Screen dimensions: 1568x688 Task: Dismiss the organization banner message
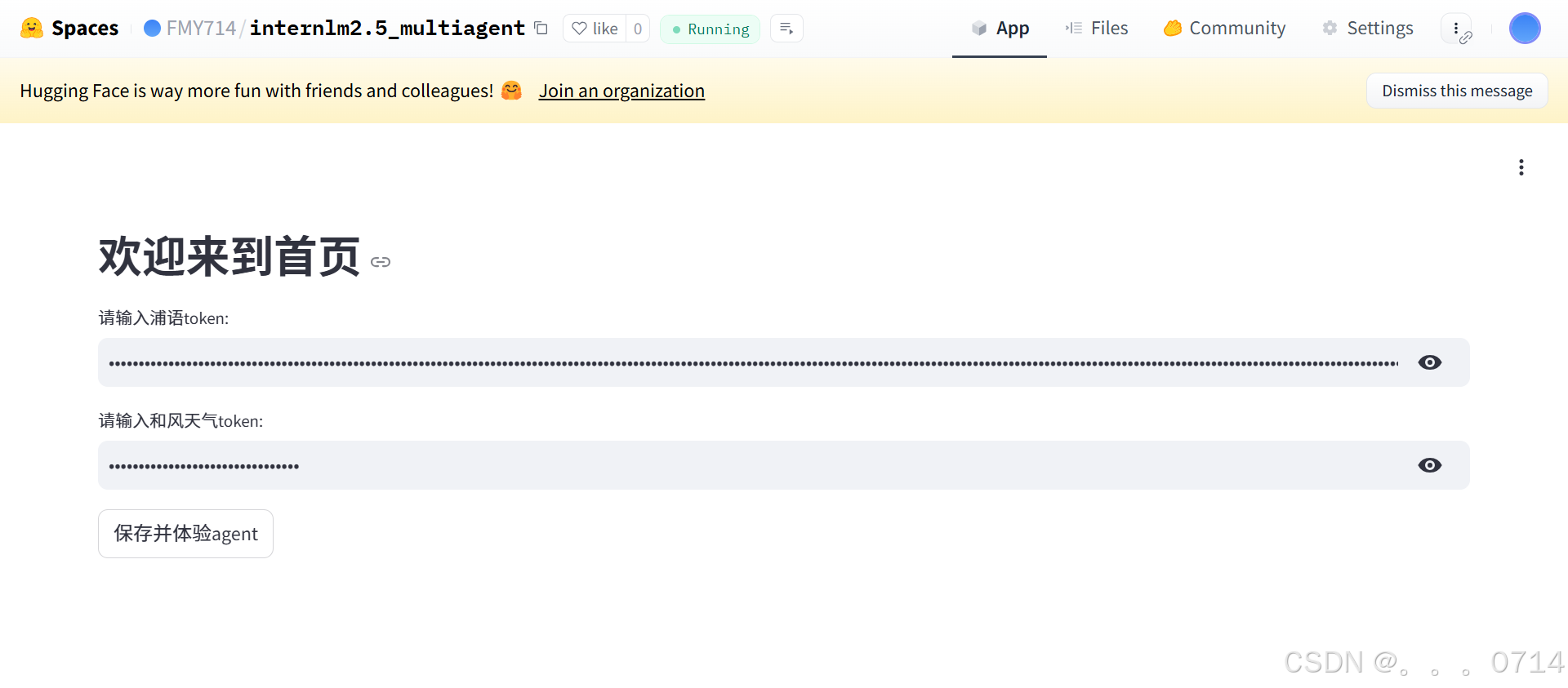coord(1457,91)
